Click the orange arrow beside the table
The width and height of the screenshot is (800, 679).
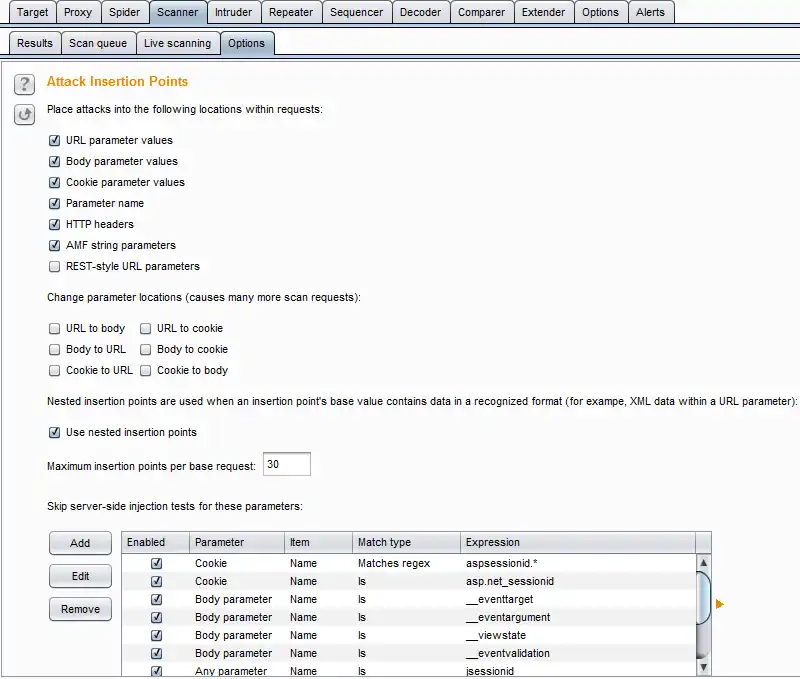[x=719, y=604]
